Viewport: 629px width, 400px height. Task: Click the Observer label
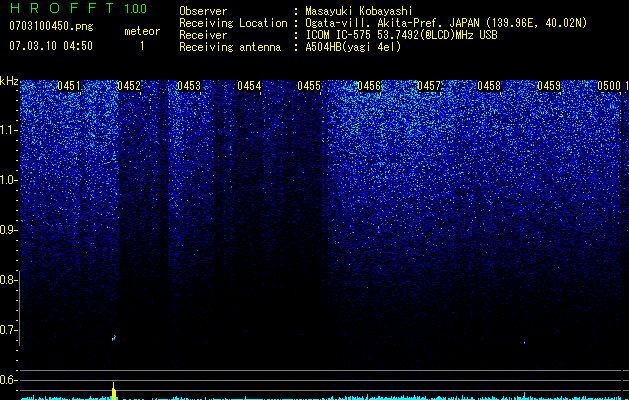point(203,11)
